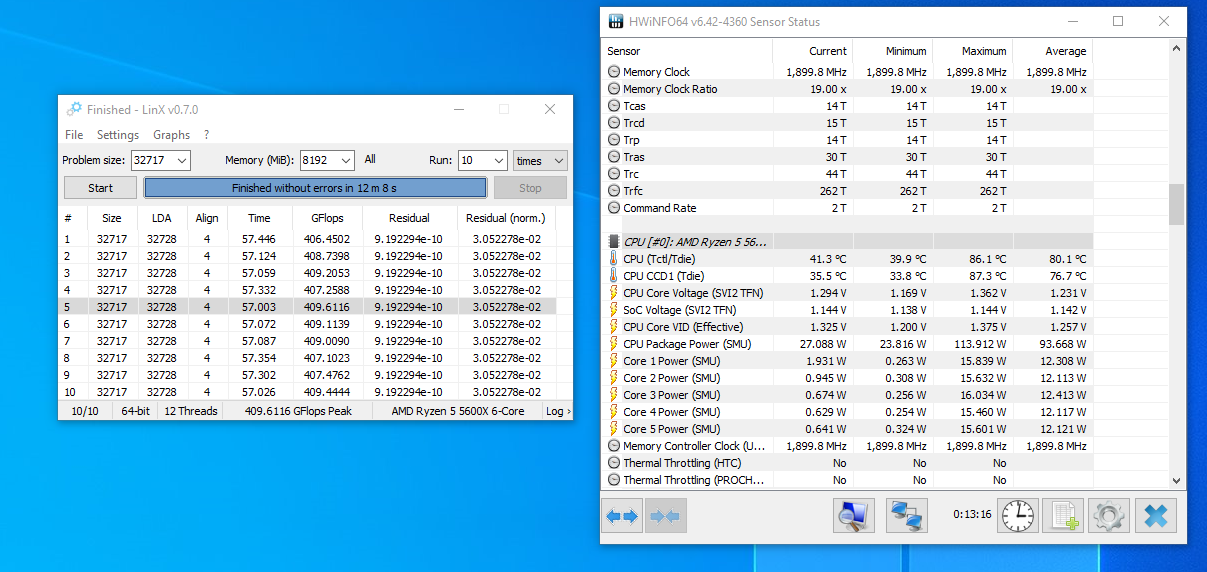Select LinX run row 5 with 409.6116 GFlops

308,307
